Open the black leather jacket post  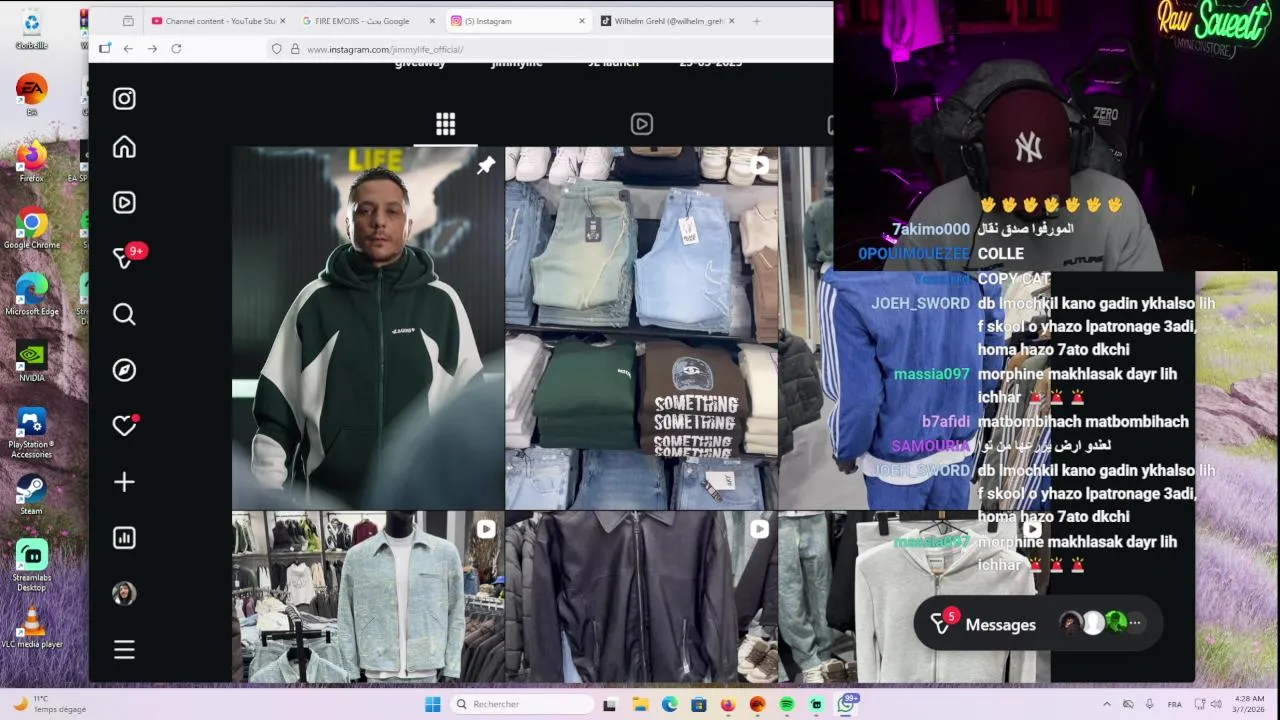coord(641,597)
